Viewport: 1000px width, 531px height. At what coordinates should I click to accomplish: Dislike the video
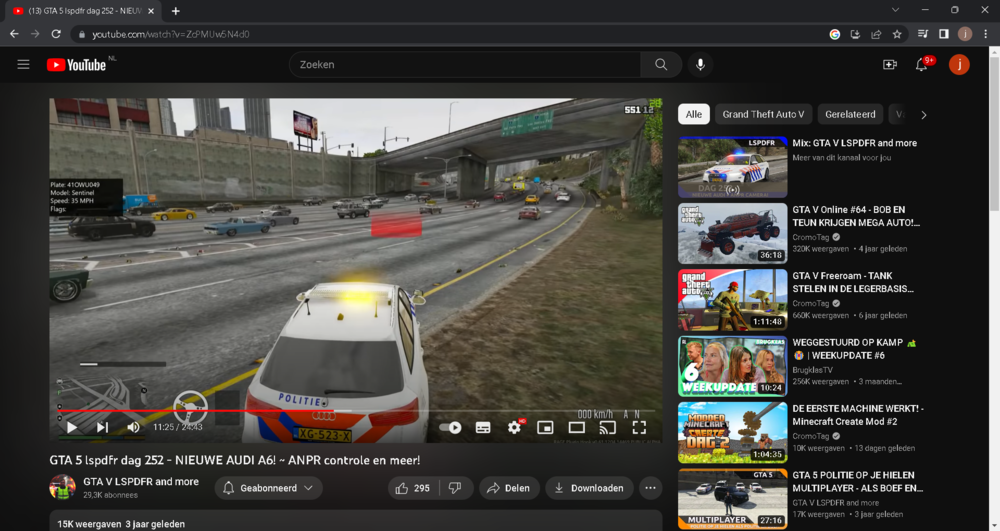point(455,488)
